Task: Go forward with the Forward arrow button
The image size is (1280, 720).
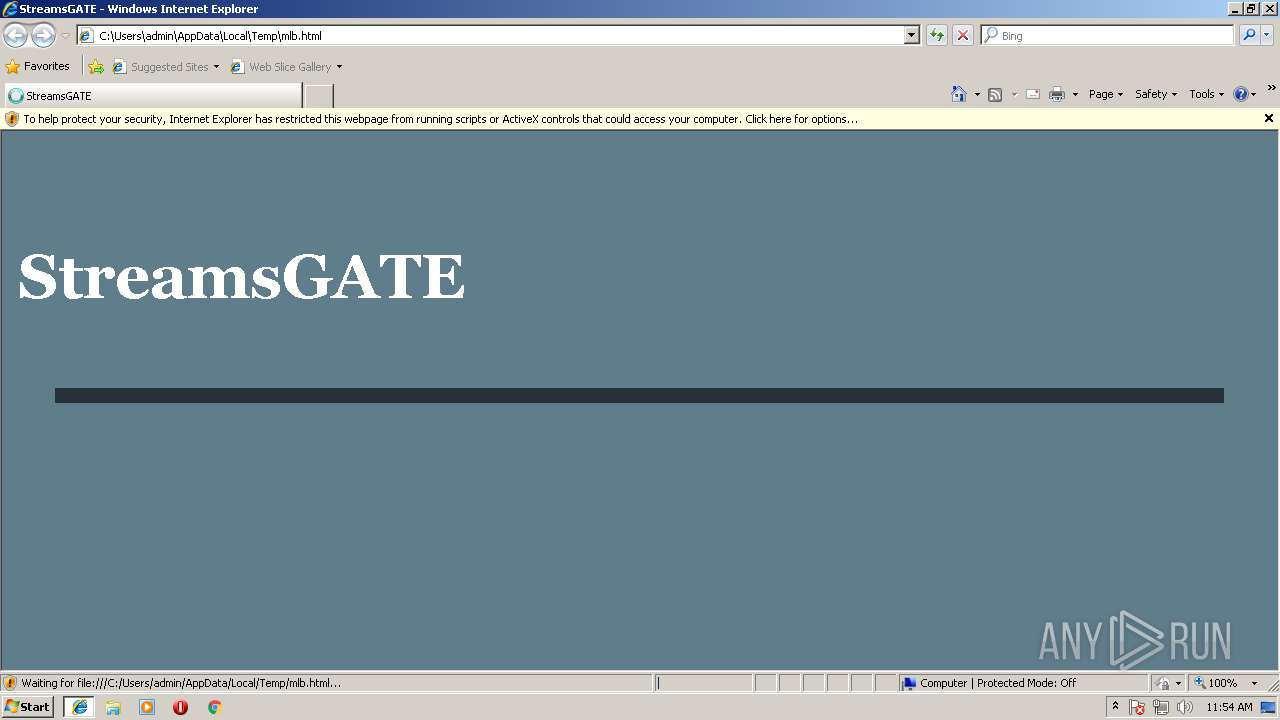Action: click(x=43, y=36)
